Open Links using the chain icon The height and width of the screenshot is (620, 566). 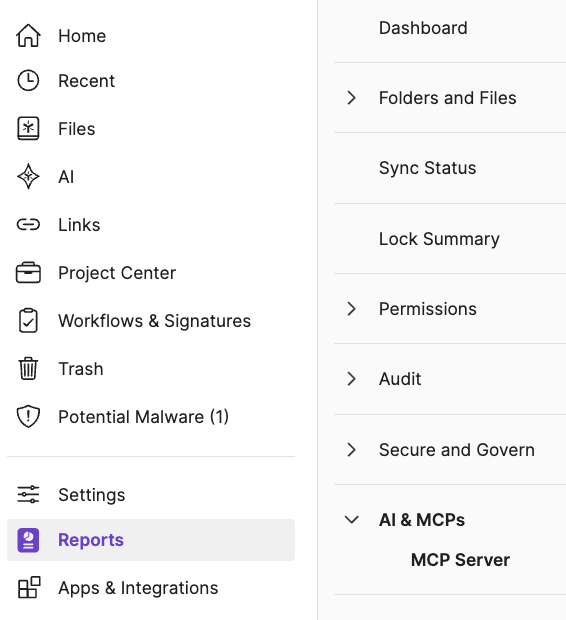28,225
